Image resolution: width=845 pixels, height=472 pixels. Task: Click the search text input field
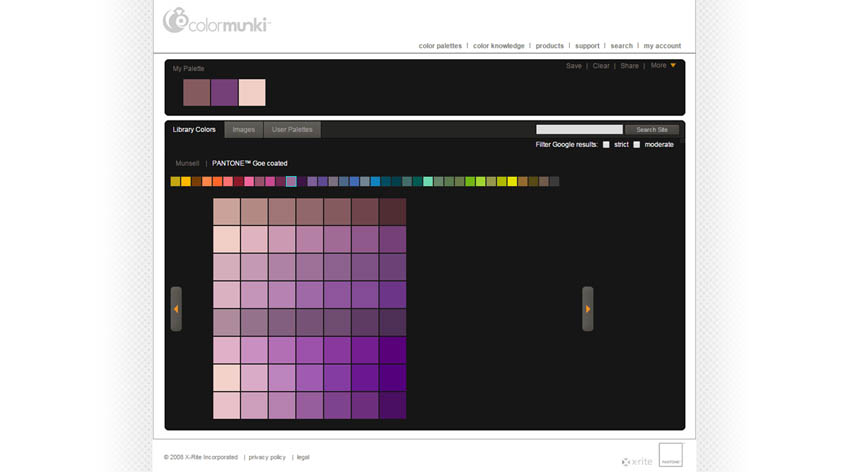(x=579, y=130)
